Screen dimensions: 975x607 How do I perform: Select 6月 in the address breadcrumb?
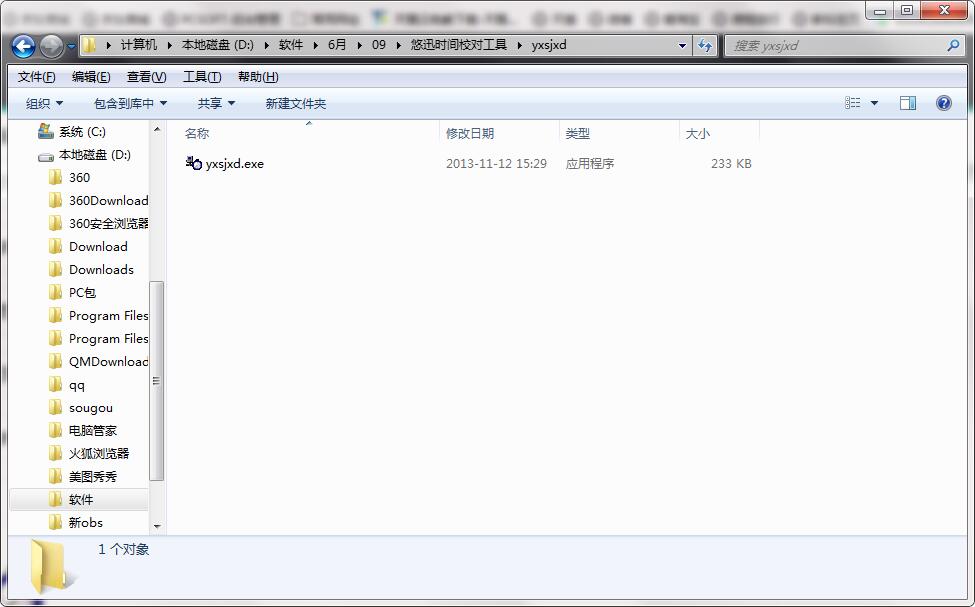click(337, 45)
